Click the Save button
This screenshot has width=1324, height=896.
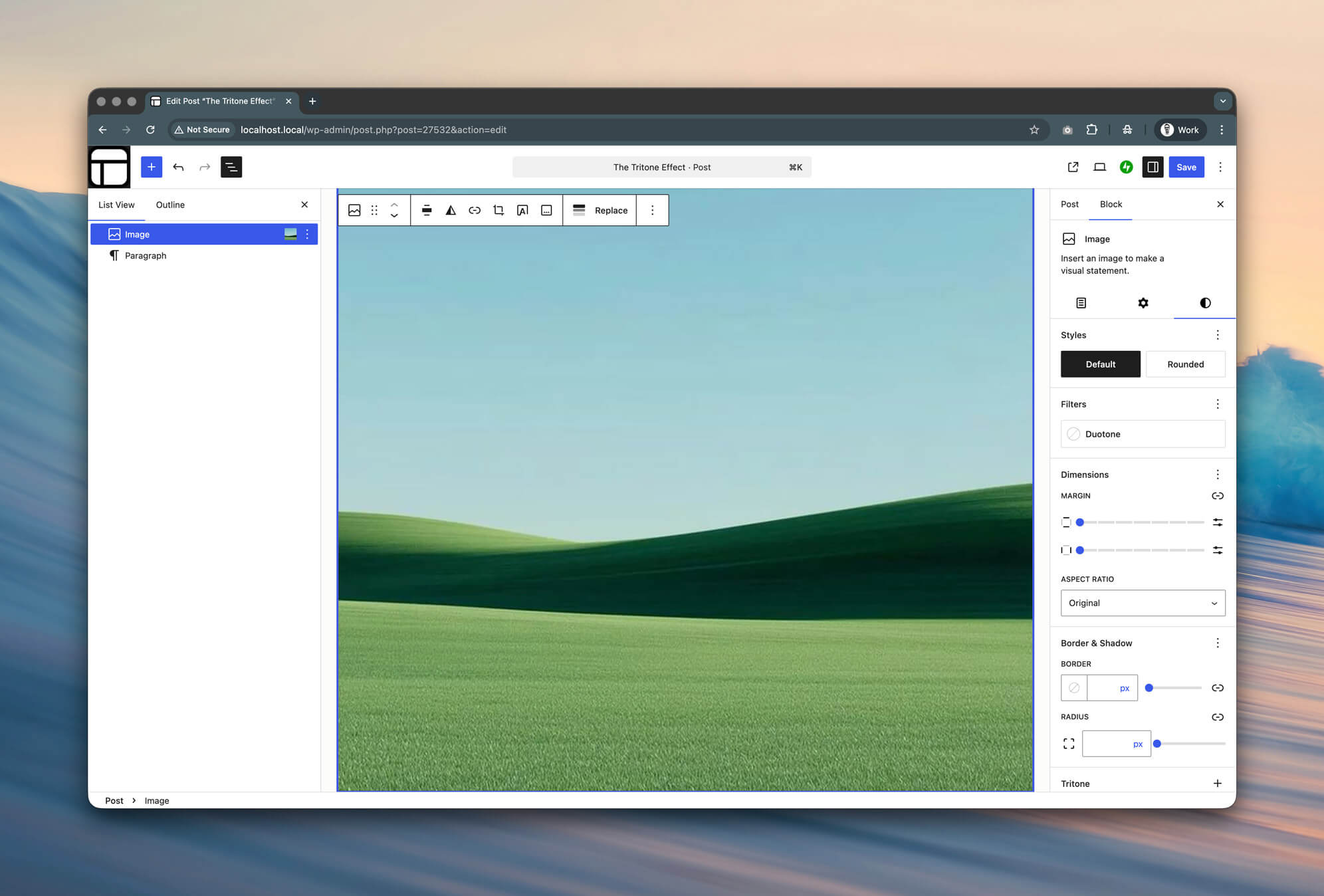tap(1186, 167)
